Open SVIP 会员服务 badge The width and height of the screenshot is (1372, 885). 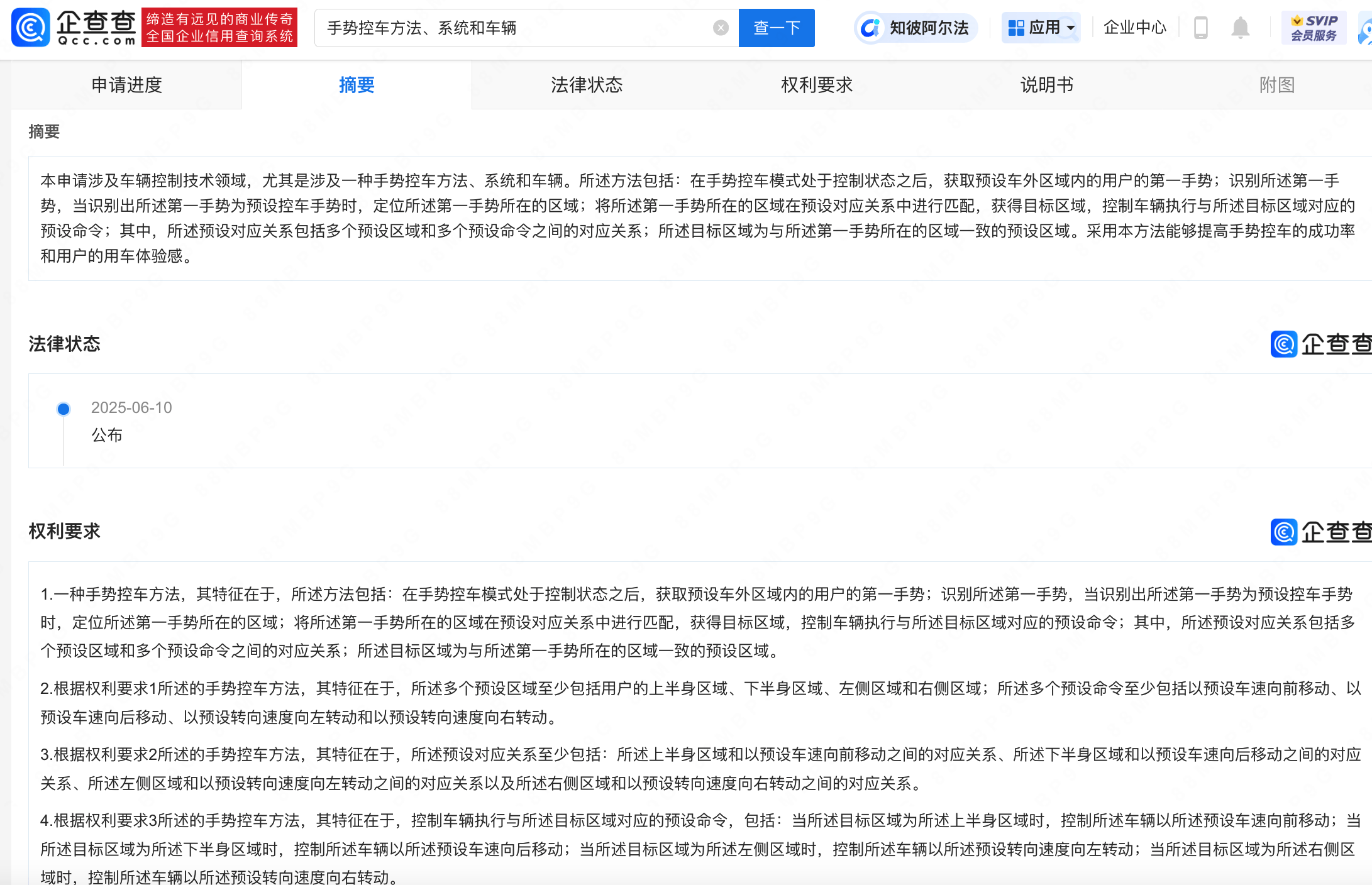tap(1314, 28)
